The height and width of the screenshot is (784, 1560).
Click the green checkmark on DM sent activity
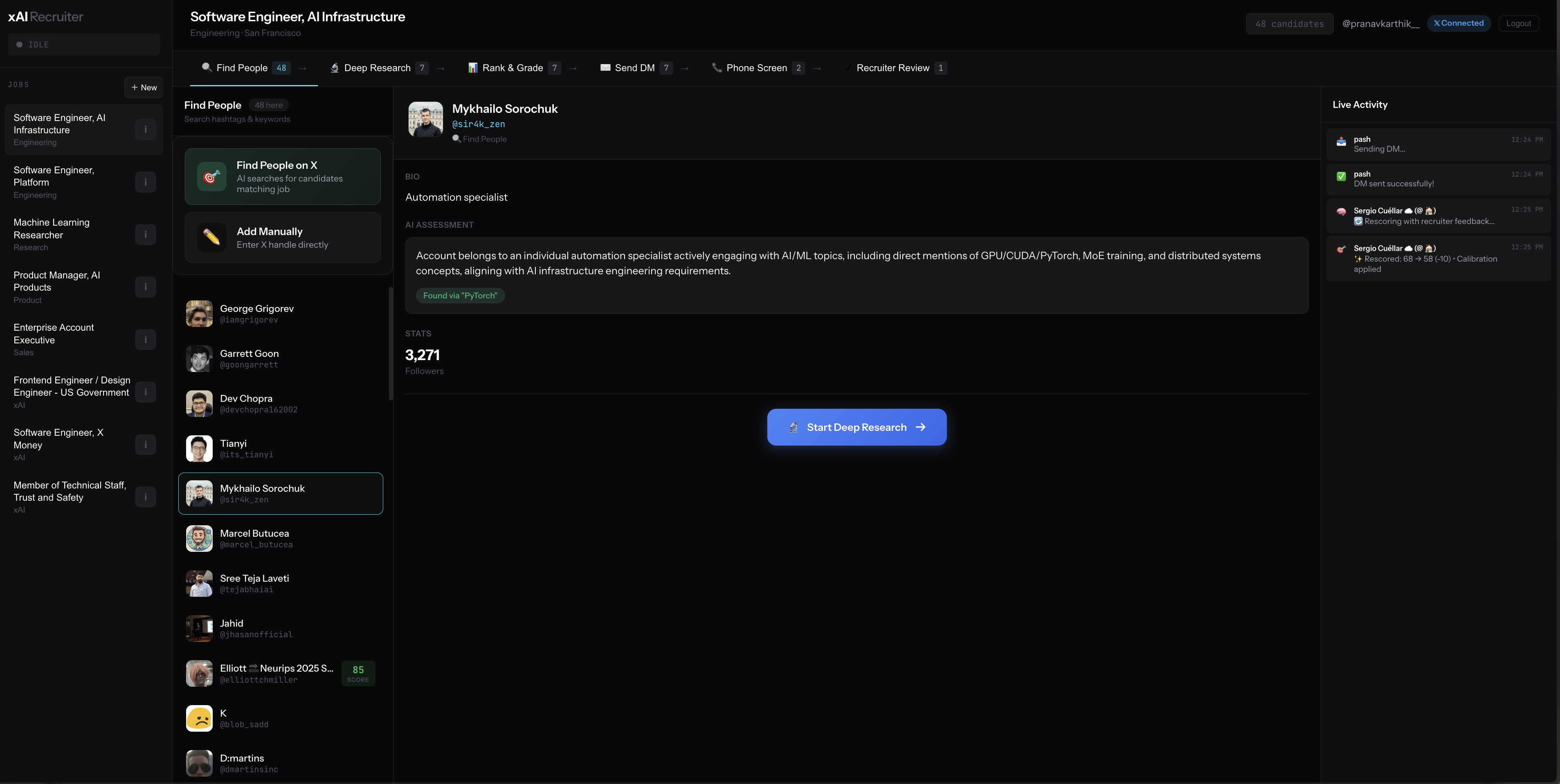pyautogui.click(x=1342, y=176)
